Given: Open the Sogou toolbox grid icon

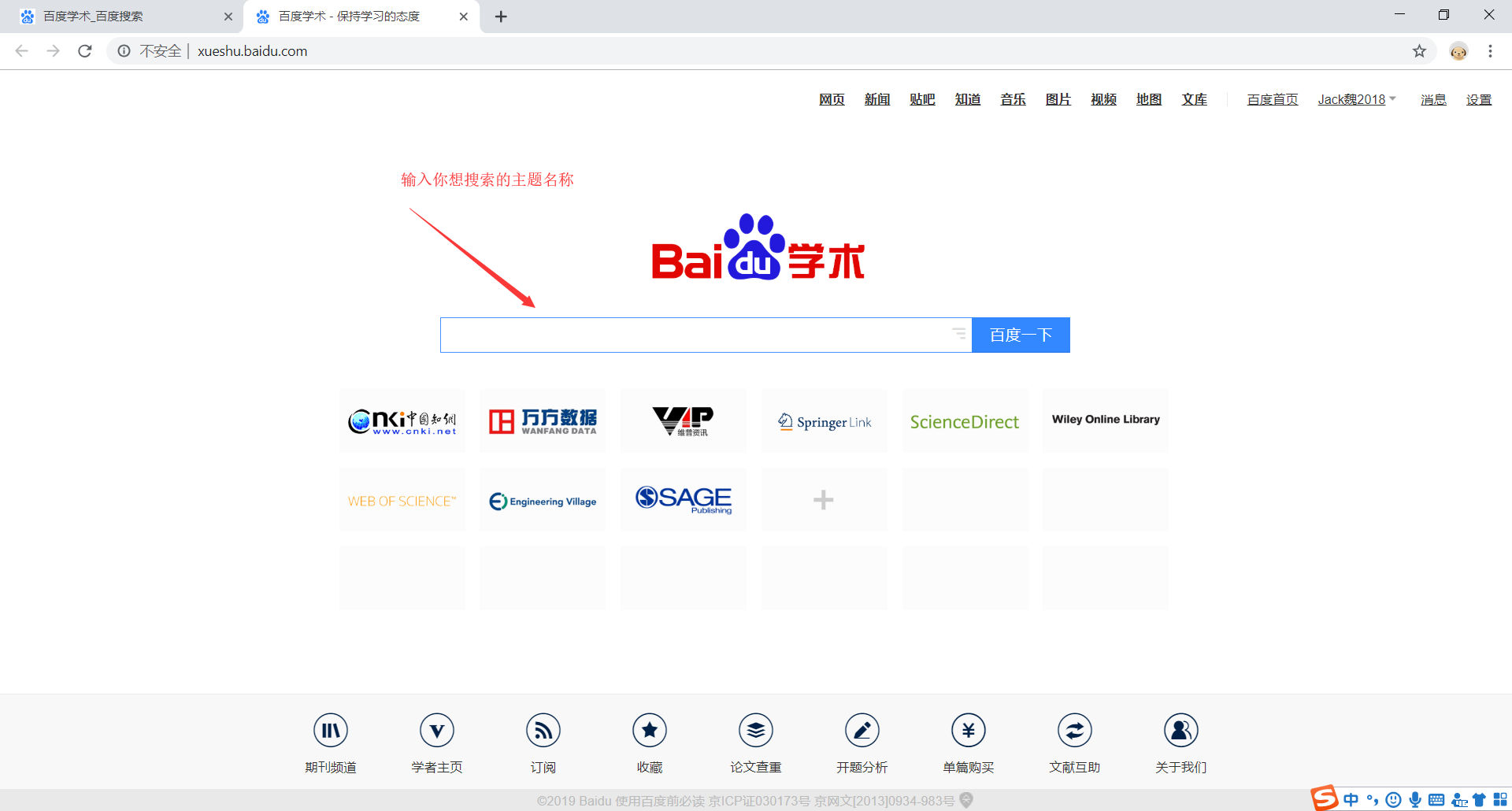Looking at the screenshot, I should click(x=1500, y=800).
